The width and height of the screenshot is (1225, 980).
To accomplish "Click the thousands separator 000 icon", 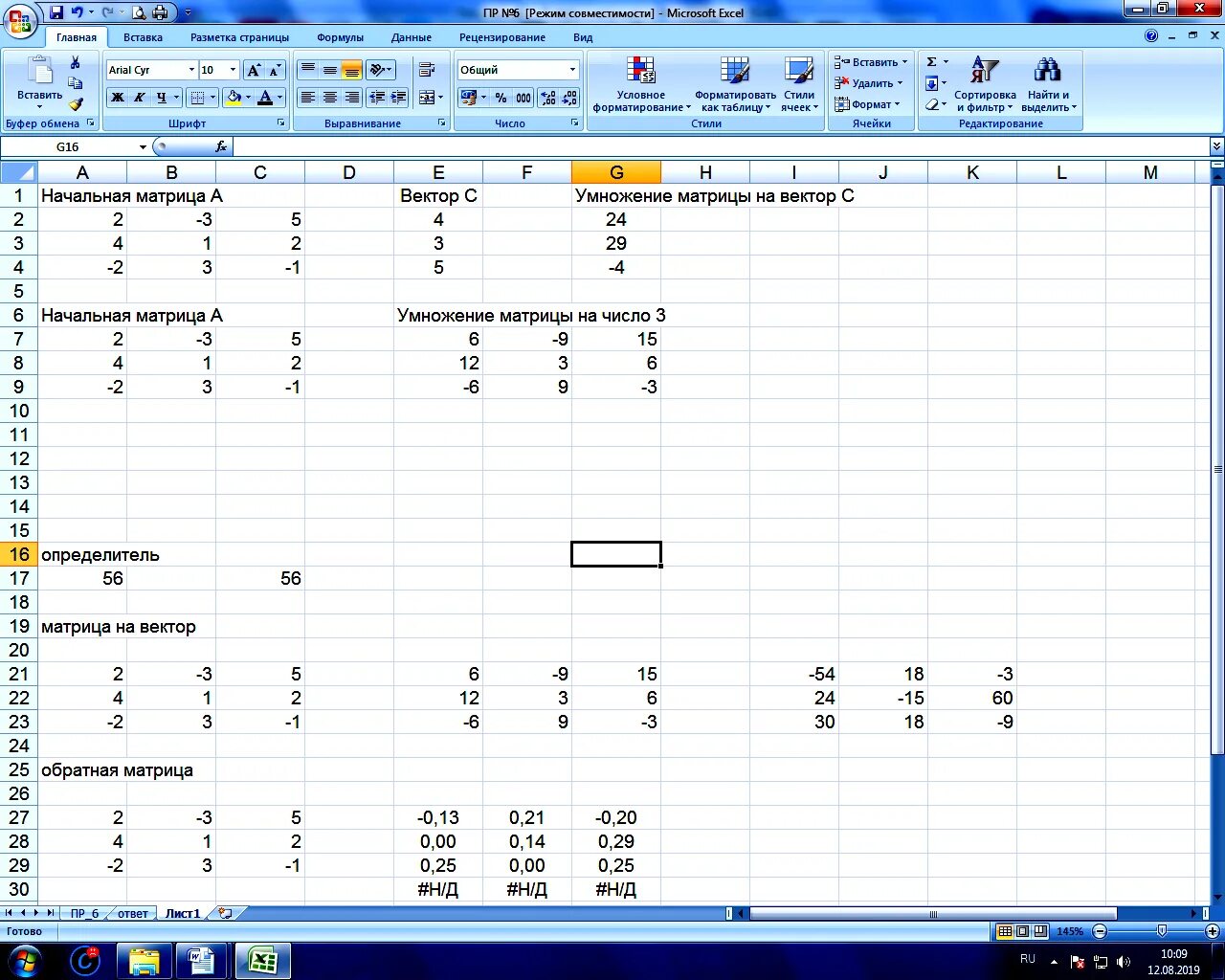I will (x=523, y=98).
